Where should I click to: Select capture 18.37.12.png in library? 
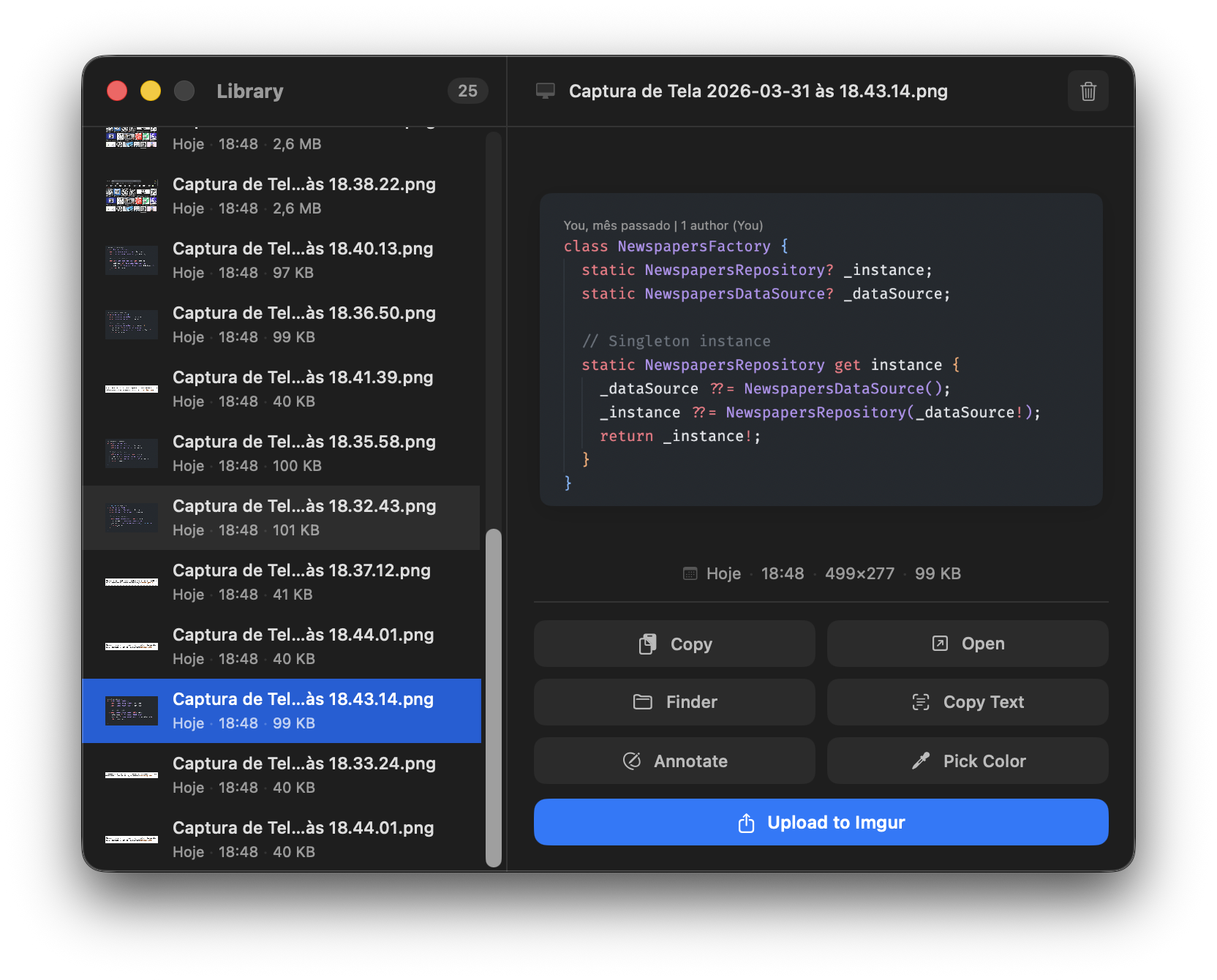[282, 582]
